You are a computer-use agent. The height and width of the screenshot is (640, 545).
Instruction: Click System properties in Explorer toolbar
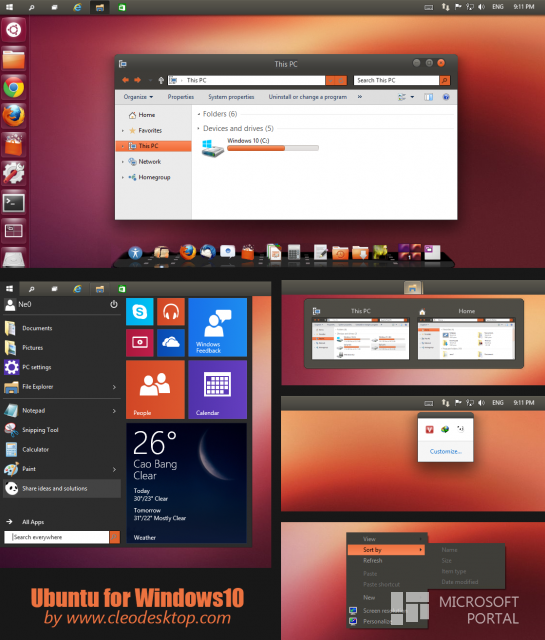click(231, 97)
